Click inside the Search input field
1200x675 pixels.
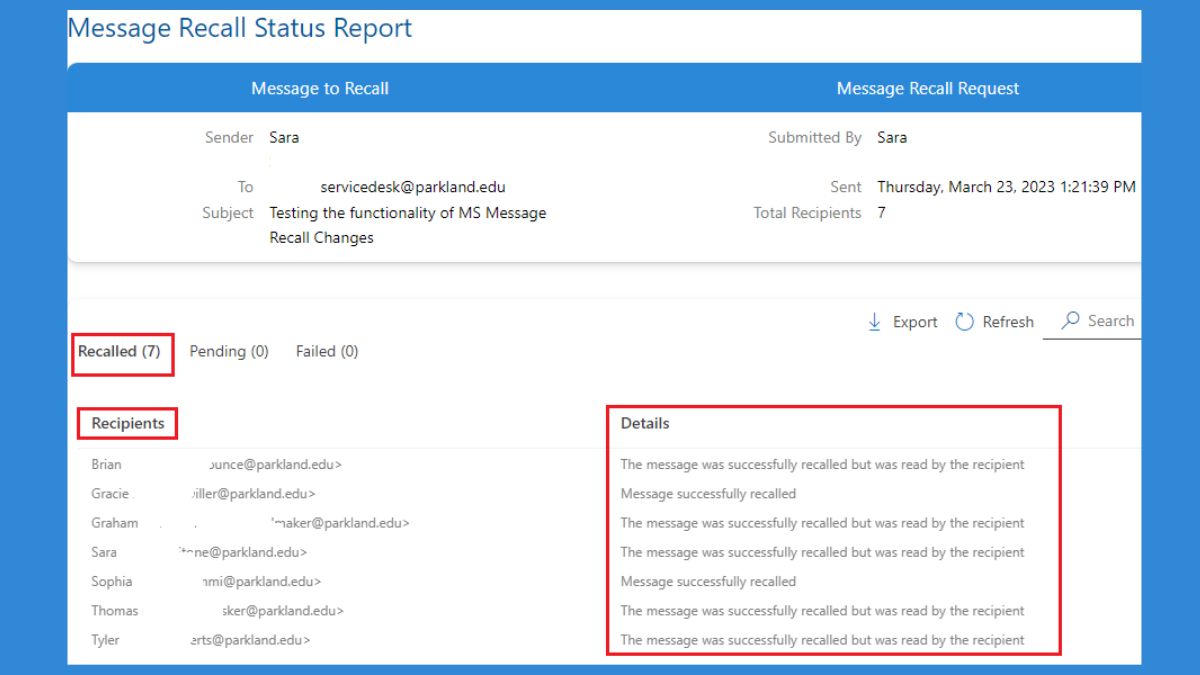1110,320
